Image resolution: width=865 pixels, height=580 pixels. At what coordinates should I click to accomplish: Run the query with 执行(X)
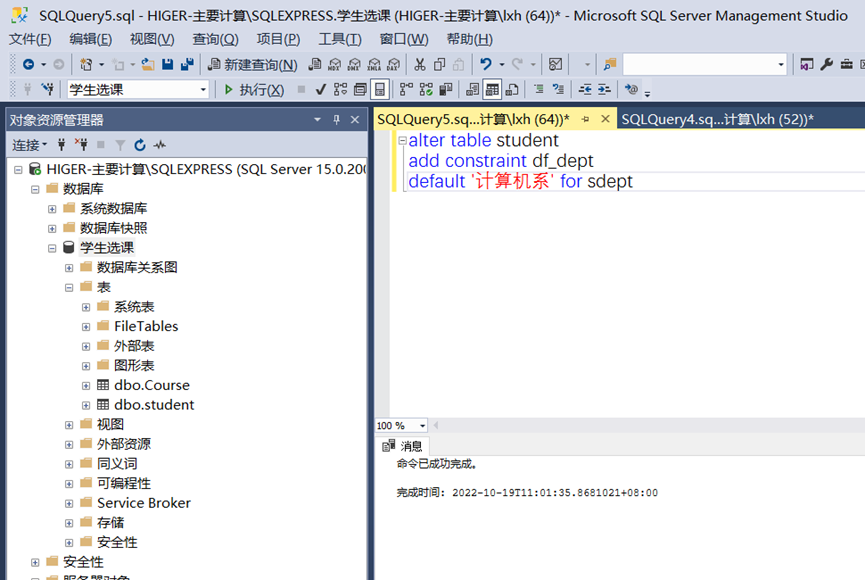pyautogui.click(x=254, y=89)
